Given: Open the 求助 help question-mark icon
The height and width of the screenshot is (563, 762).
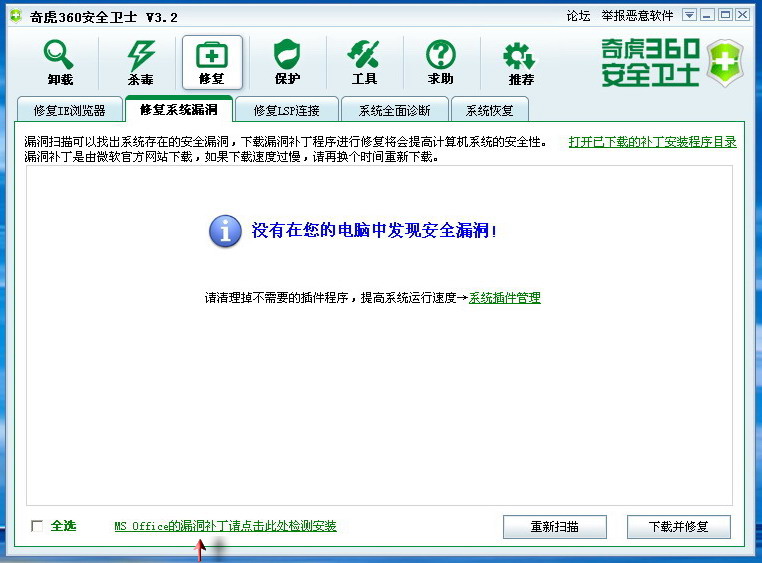Looking at the screenshot, I should [x=440, y=62].
